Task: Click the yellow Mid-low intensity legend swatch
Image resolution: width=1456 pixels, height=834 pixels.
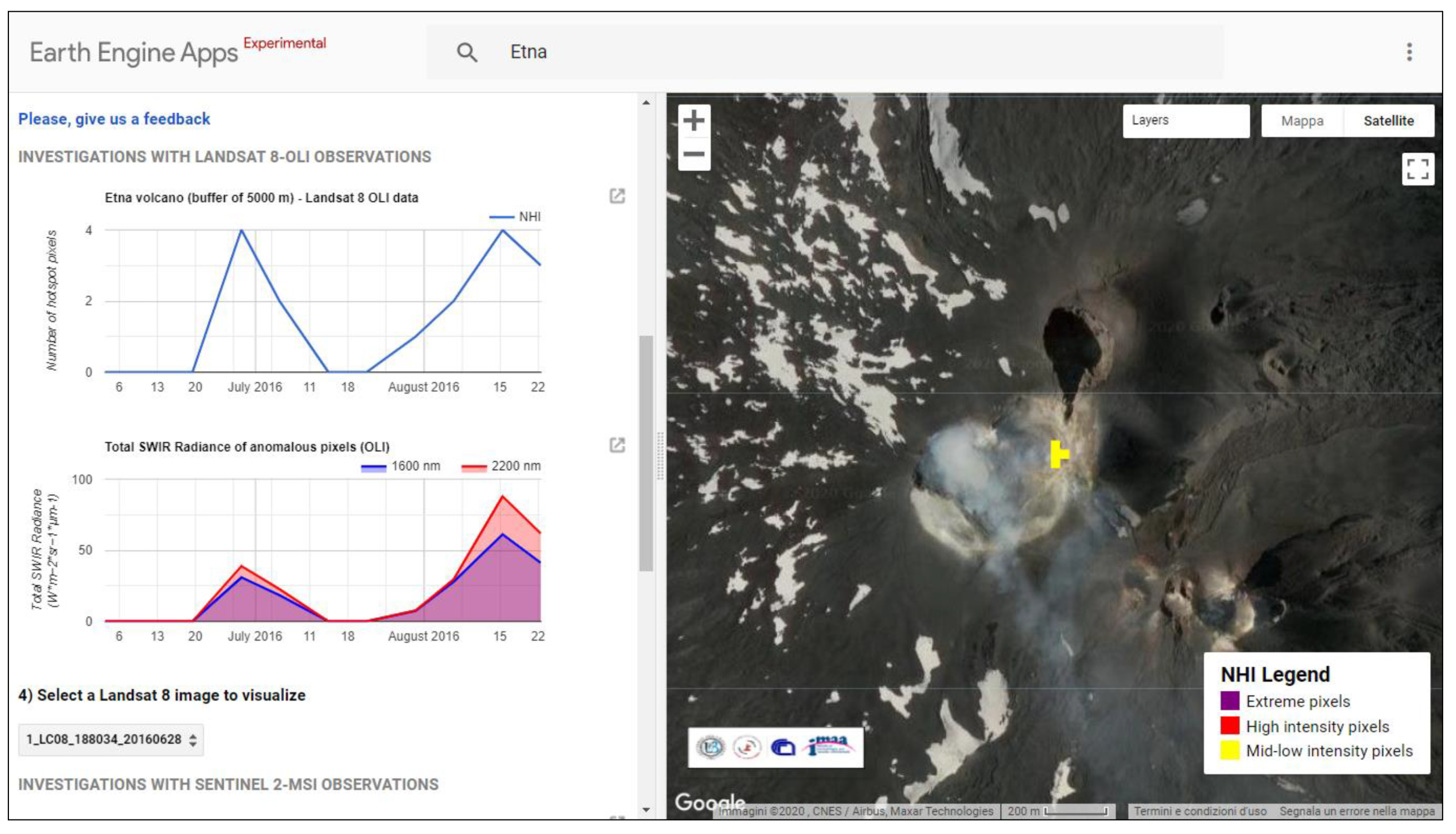Action: pos(1229,750)
